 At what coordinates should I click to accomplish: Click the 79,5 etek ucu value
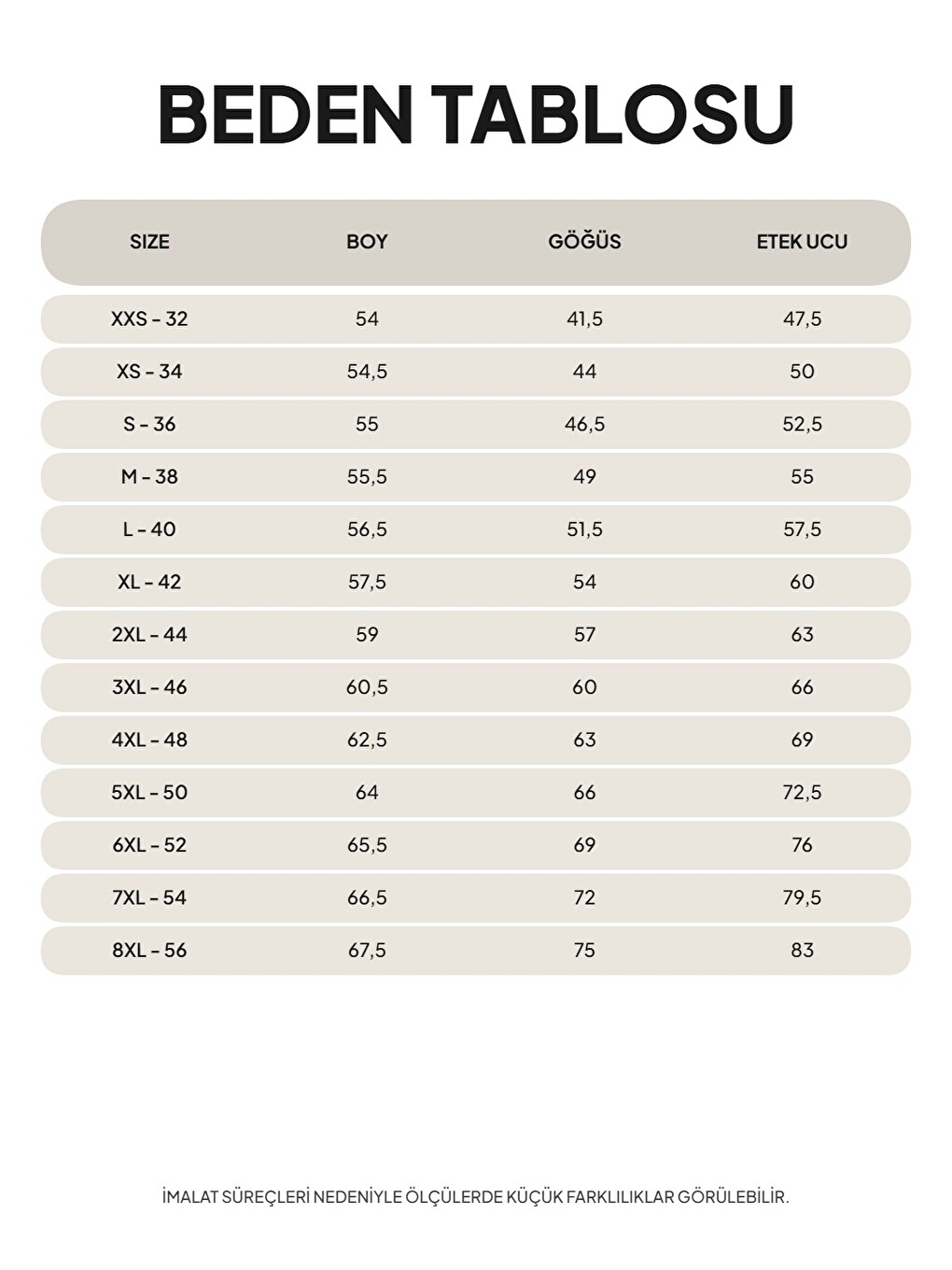[x=802, y=897]
